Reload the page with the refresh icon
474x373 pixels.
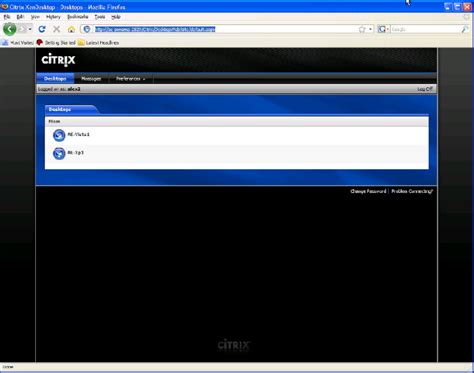click(x=42, y=29)
